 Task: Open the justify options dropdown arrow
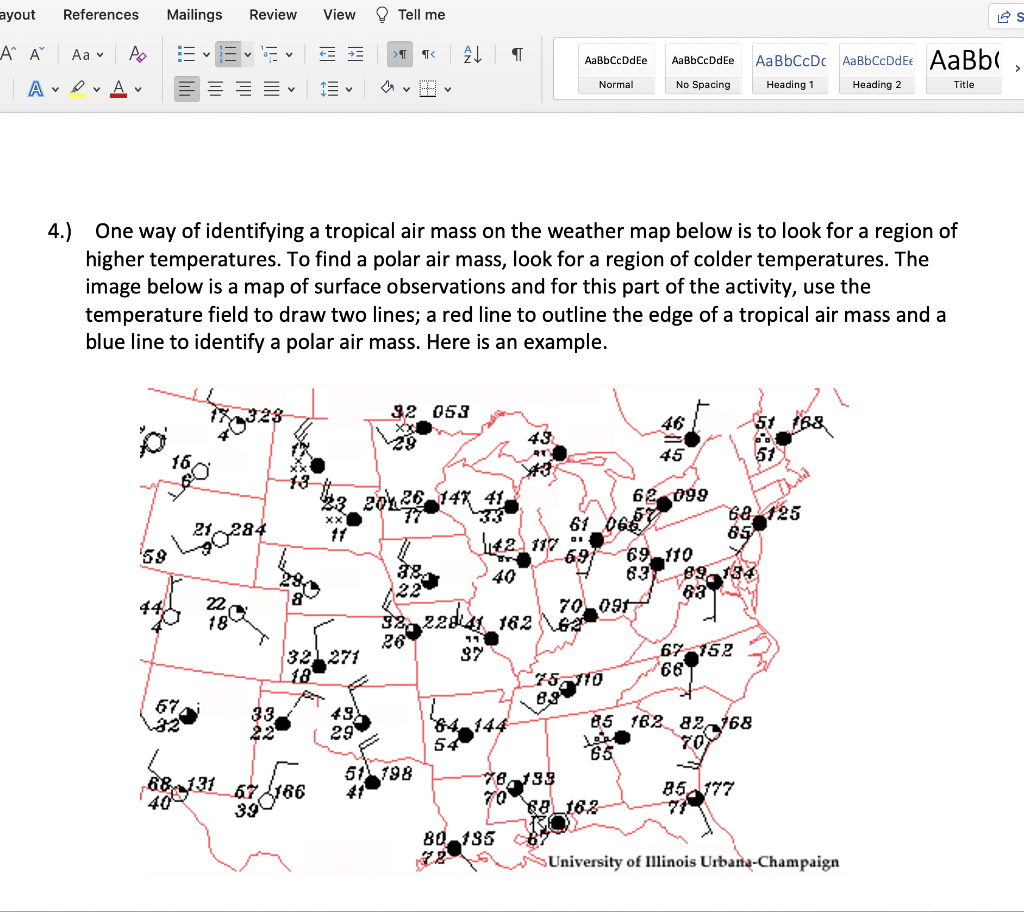click(291, 90)
